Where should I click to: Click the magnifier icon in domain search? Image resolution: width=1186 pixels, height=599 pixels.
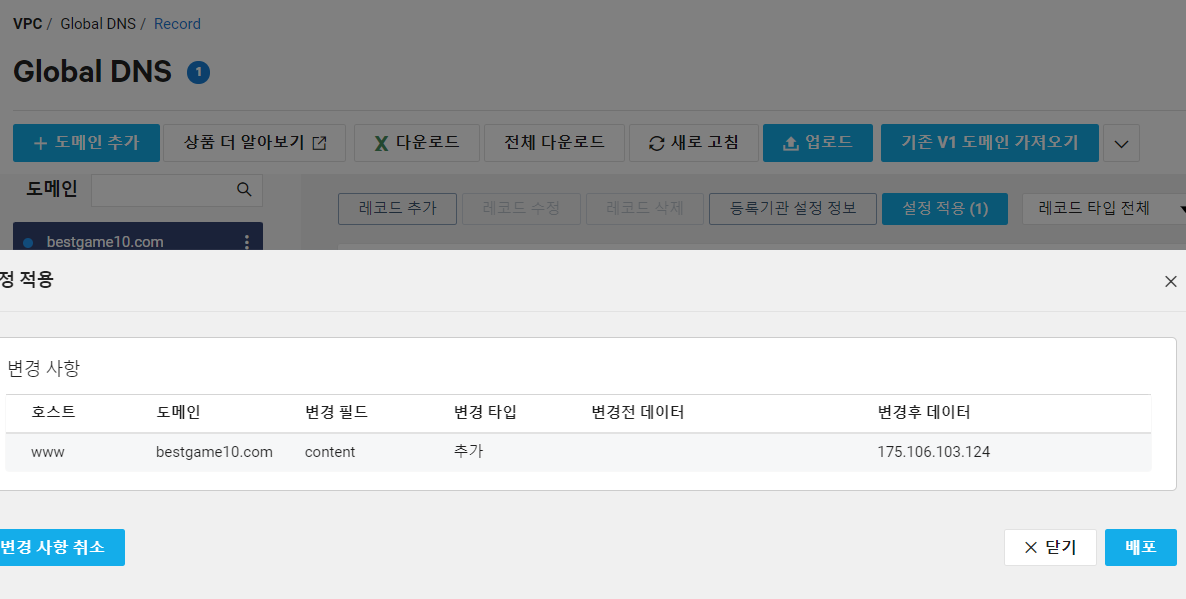pyautogui.click(x=243, y=189)
